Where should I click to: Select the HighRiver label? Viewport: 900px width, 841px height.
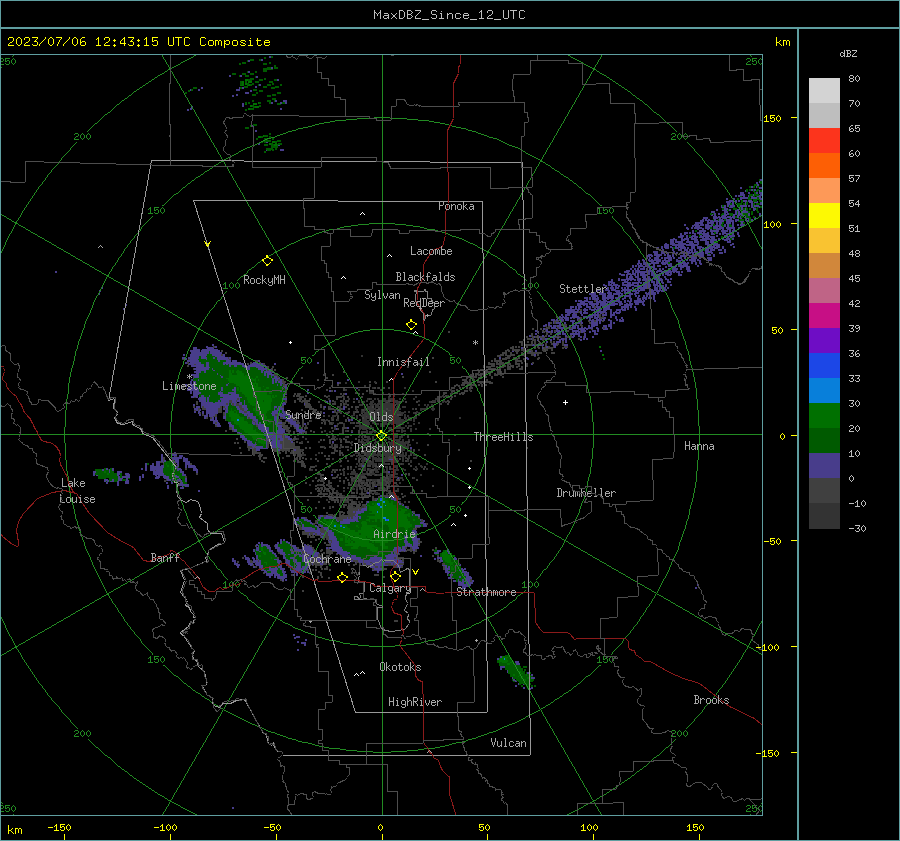415,702
